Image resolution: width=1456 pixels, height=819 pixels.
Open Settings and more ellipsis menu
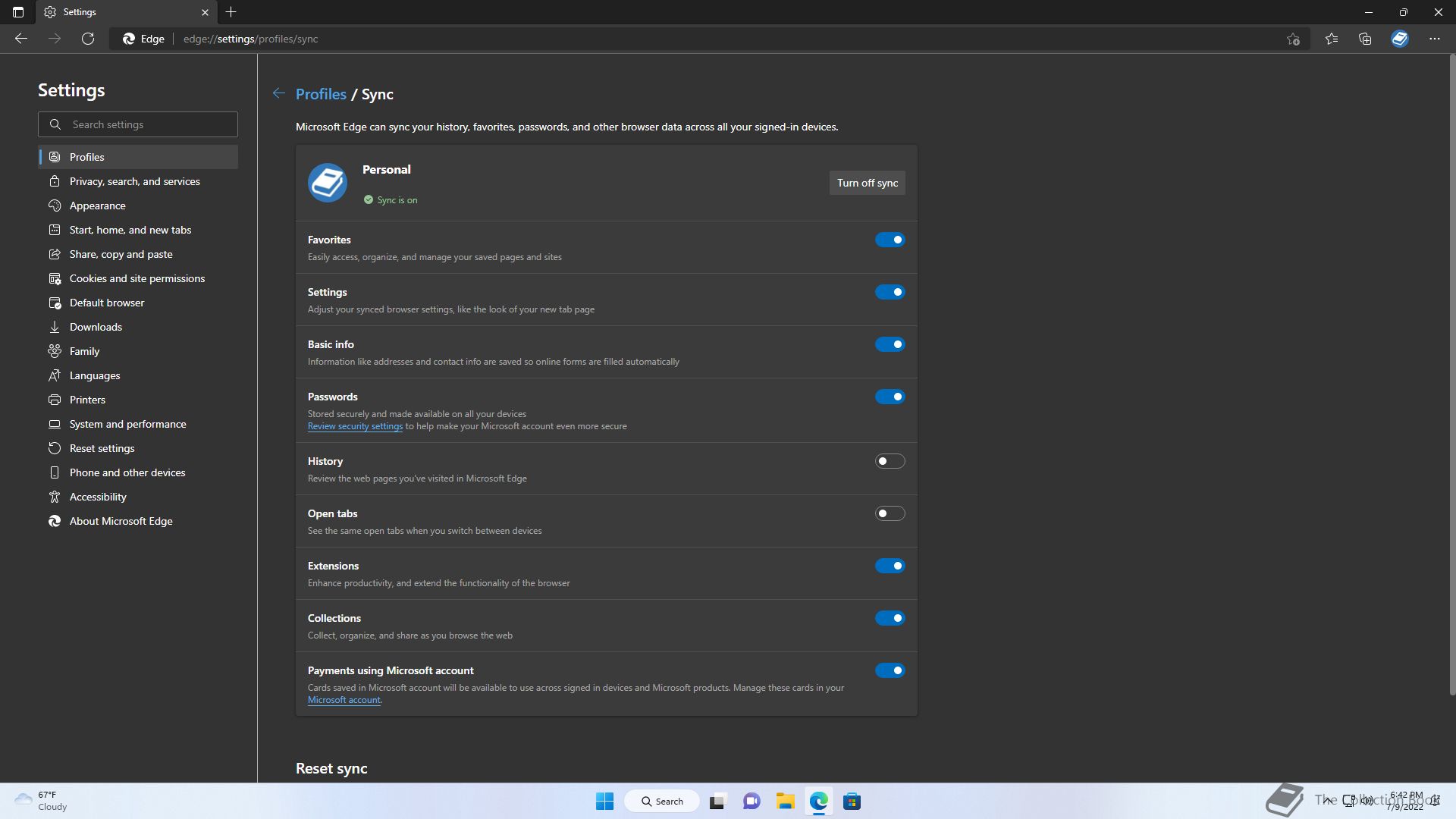coord(1435,39)
